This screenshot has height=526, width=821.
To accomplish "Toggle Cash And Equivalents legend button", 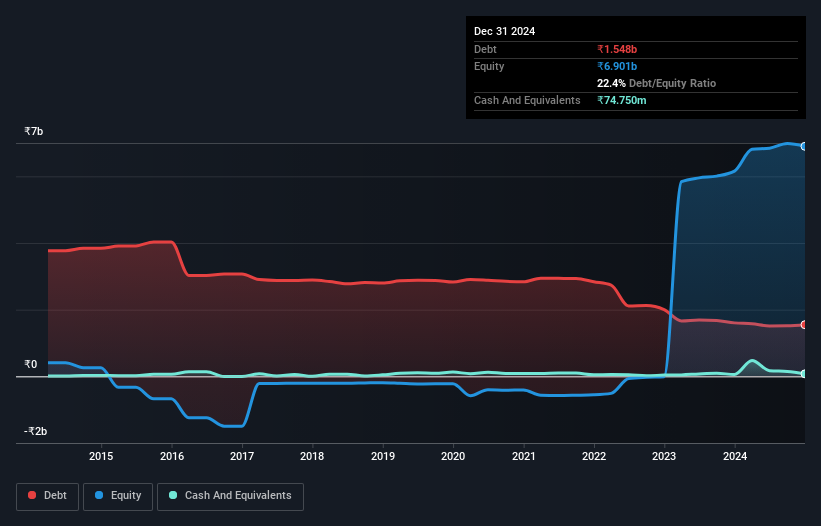I will coord(230,496).
